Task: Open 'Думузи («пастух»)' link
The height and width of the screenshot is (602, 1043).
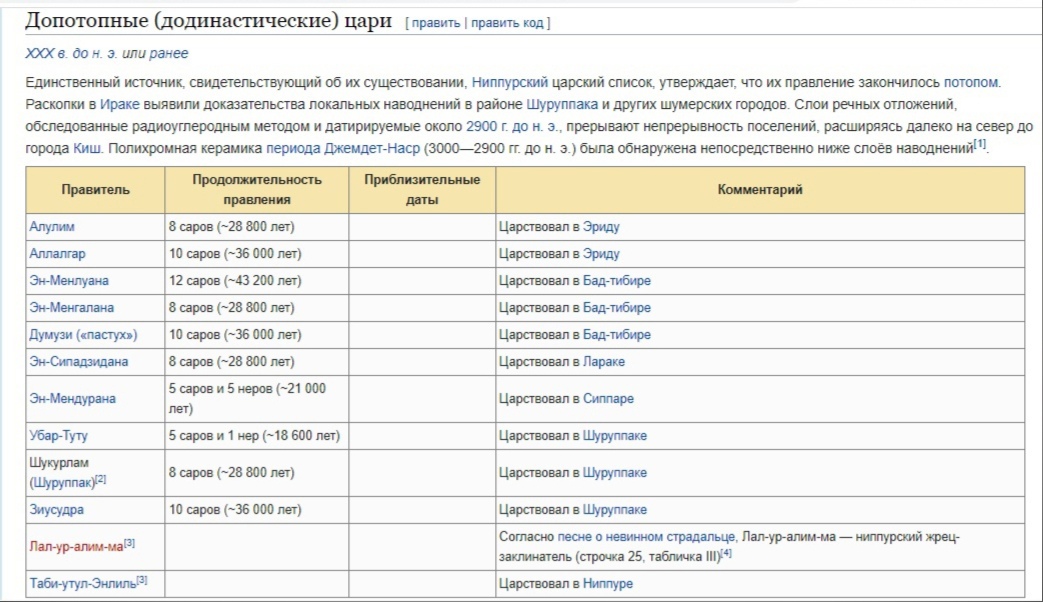Action: [83, 335]
